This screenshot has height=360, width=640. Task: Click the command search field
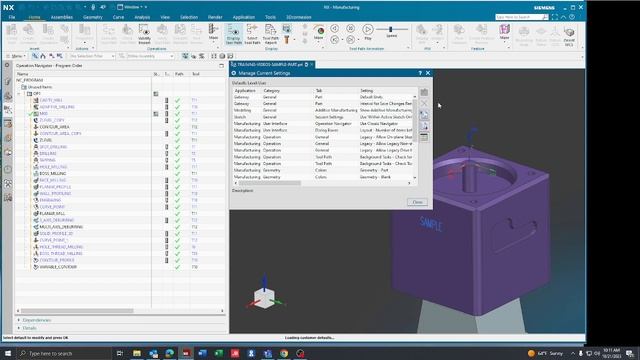pos(522,17)
